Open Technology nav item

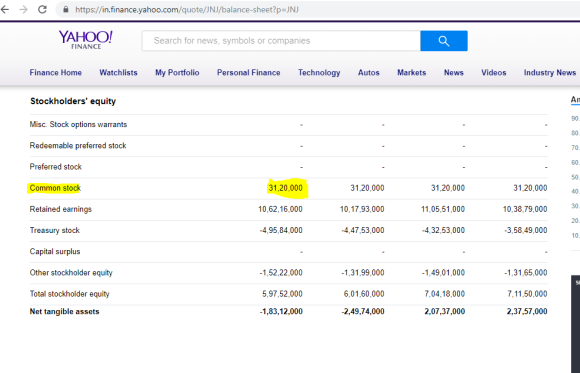pyautogui.click(x=319, y=73)
